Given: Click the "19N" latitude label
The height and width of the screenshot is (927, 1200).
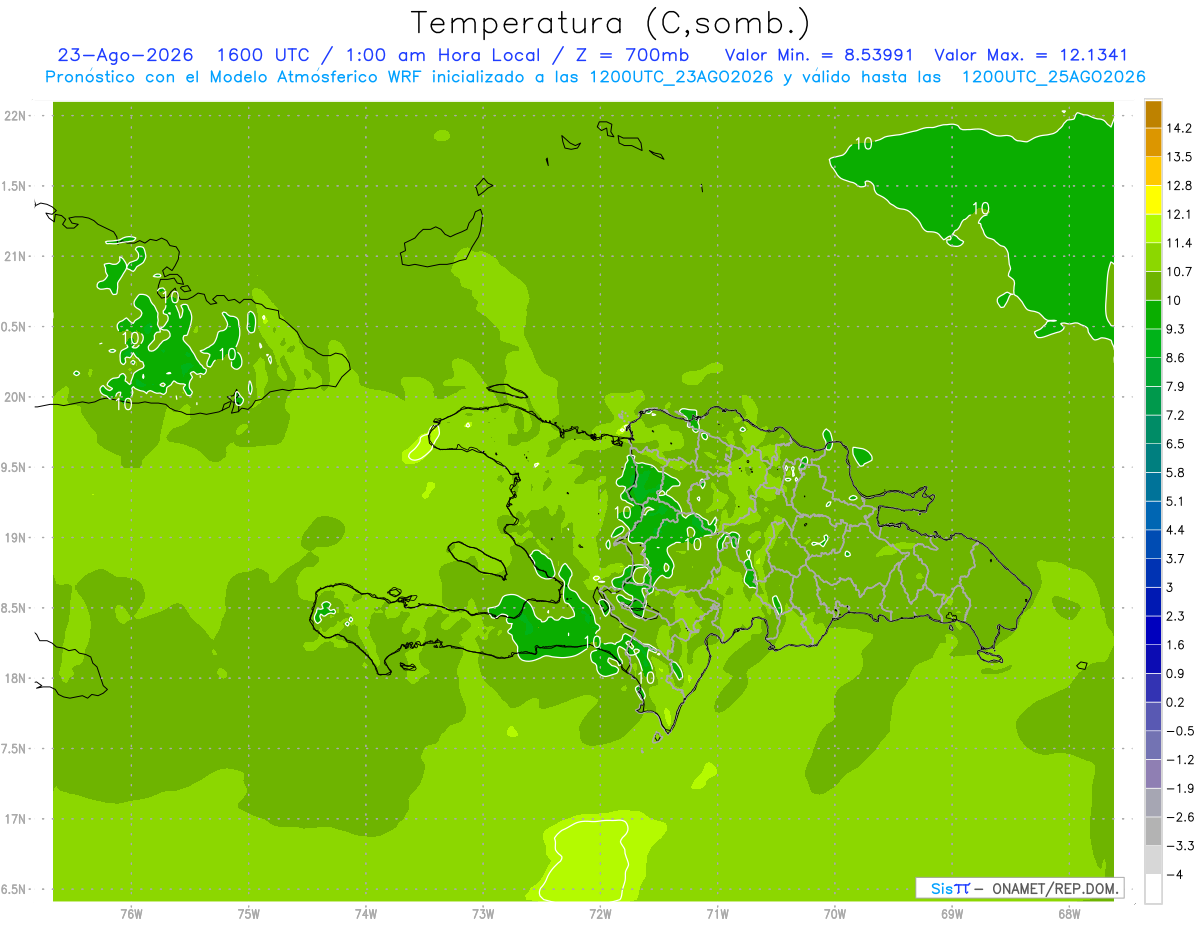Looking at the screenshot, I should [16, 538].
